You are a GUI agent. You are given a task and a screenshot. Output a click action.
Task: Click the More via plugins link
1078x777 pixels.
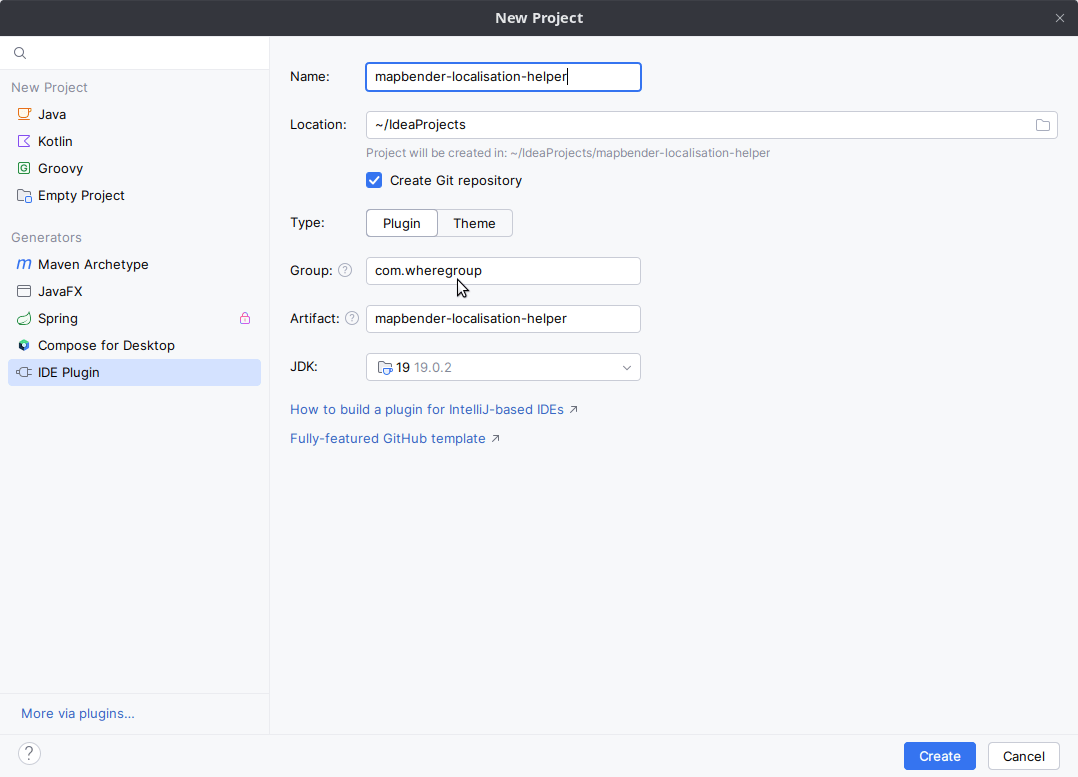(78, 713)
